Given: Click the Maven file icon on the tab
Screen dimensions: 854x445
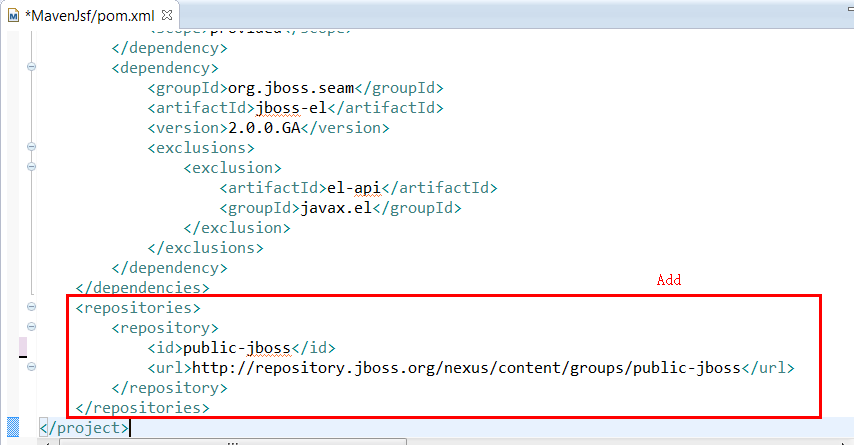Looking at the screenshot, I should tap(14, 16).
